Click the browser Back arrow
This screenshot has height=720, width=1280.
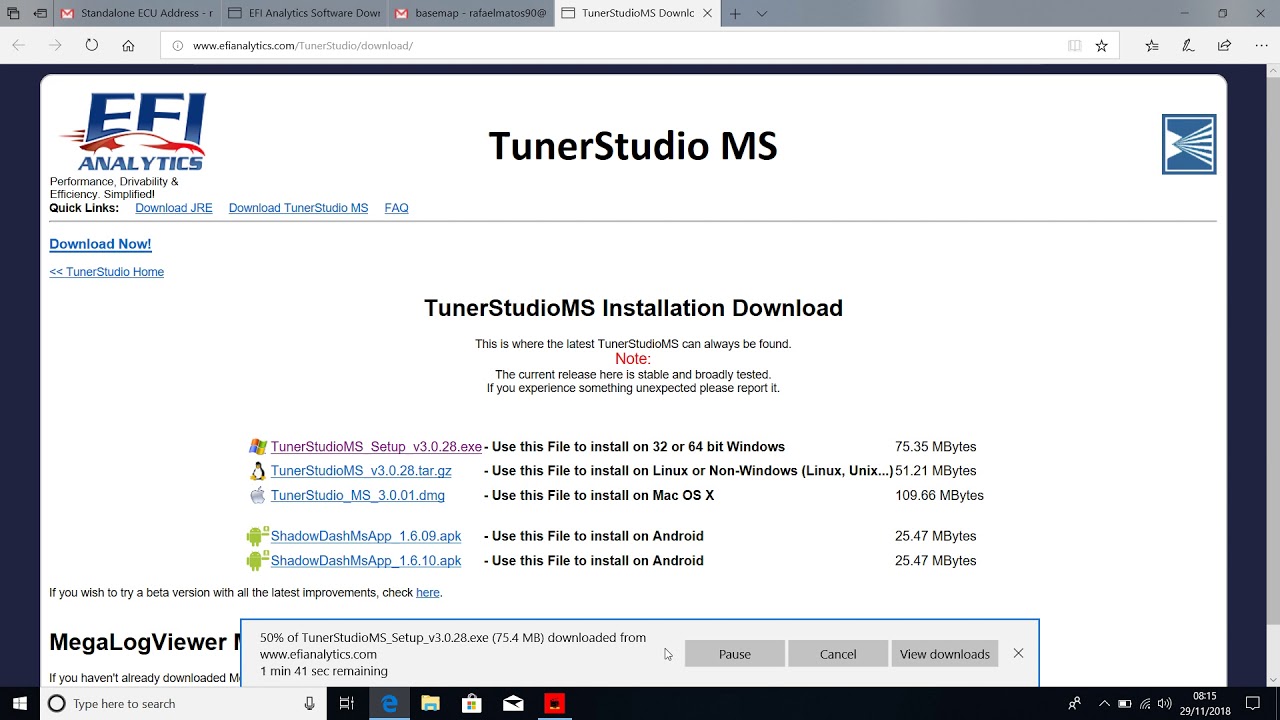tap(19, 45)
